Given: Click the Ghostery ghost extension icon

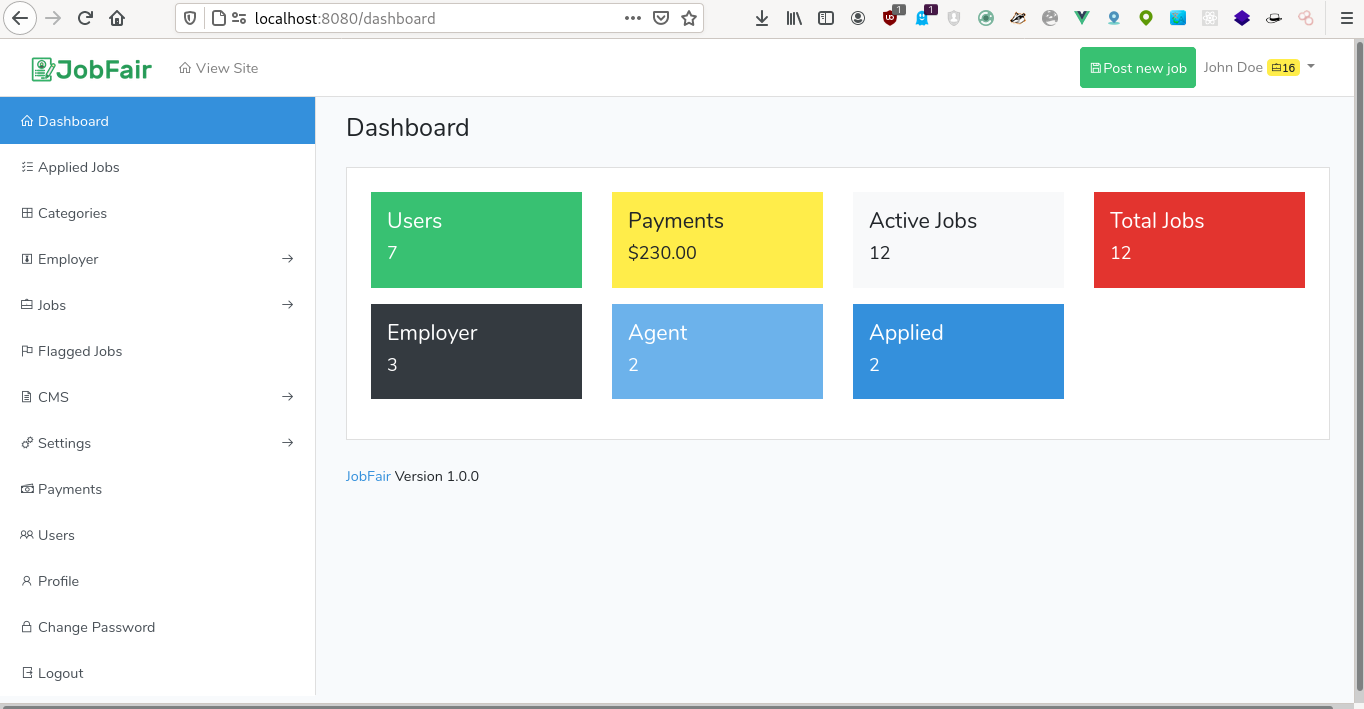Looking at the screenshot, I should point(922,18).
